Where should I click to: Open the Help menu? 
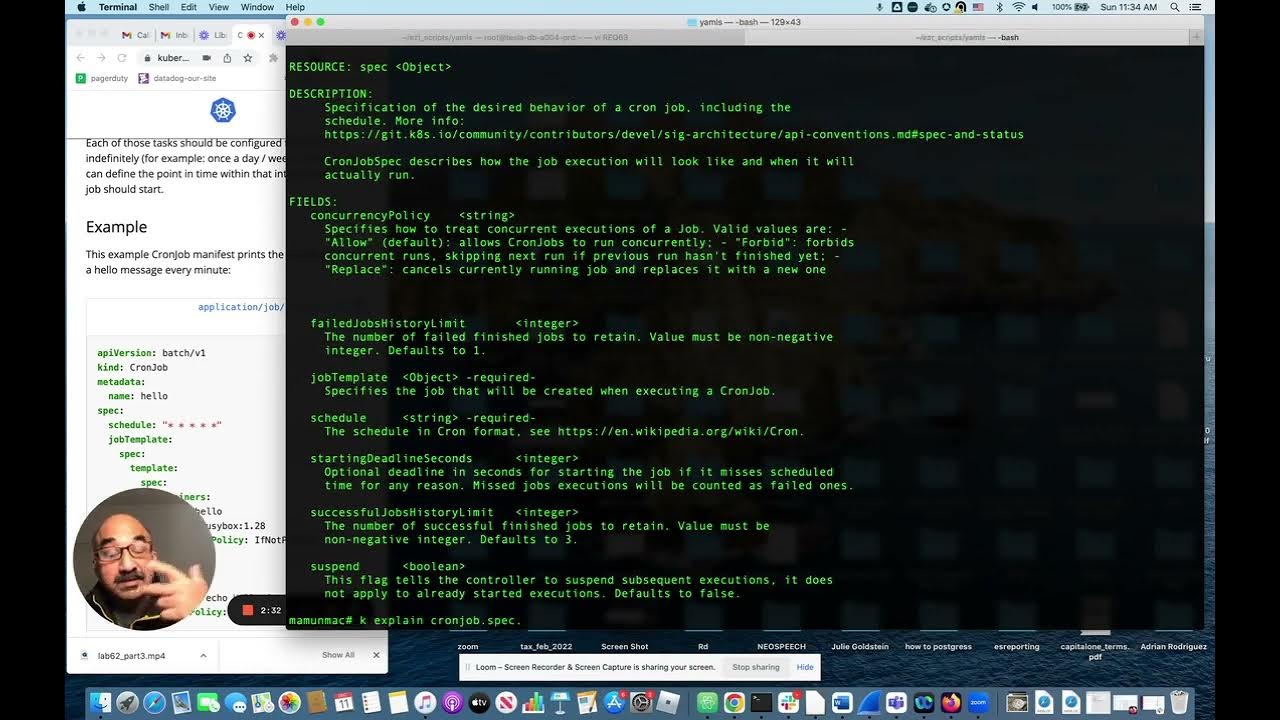point(295,7)
